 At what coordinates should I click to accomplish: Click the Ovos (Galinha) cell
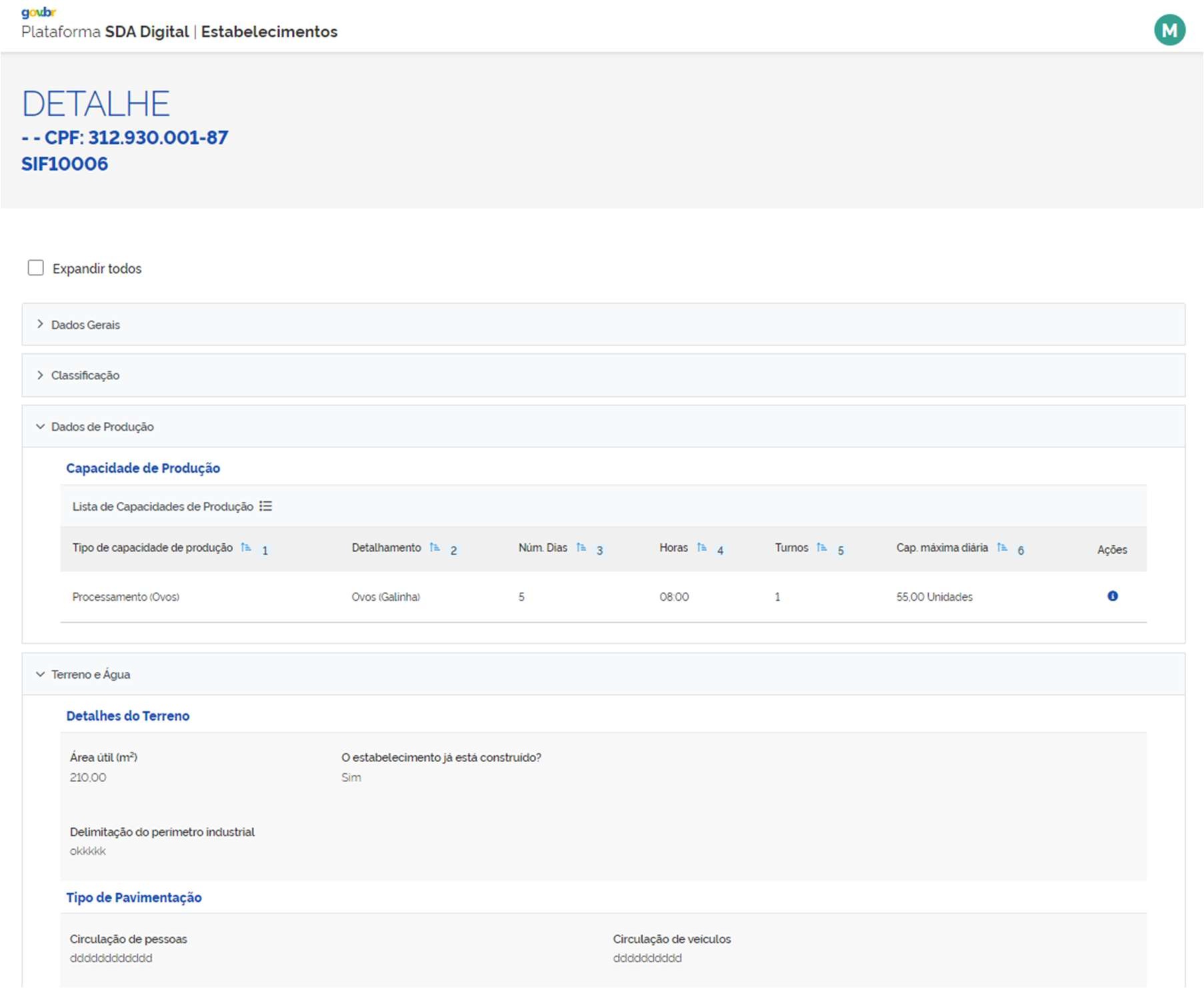point(385,597)
